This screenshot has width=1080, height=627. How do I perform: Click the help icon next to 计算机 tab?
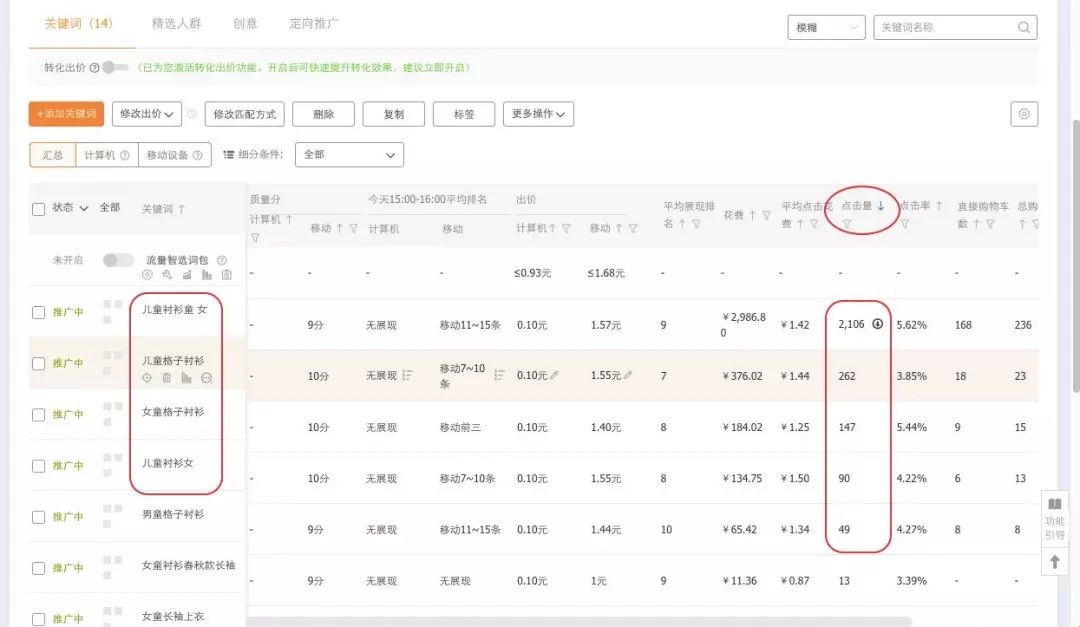click(x=125, y=156)
